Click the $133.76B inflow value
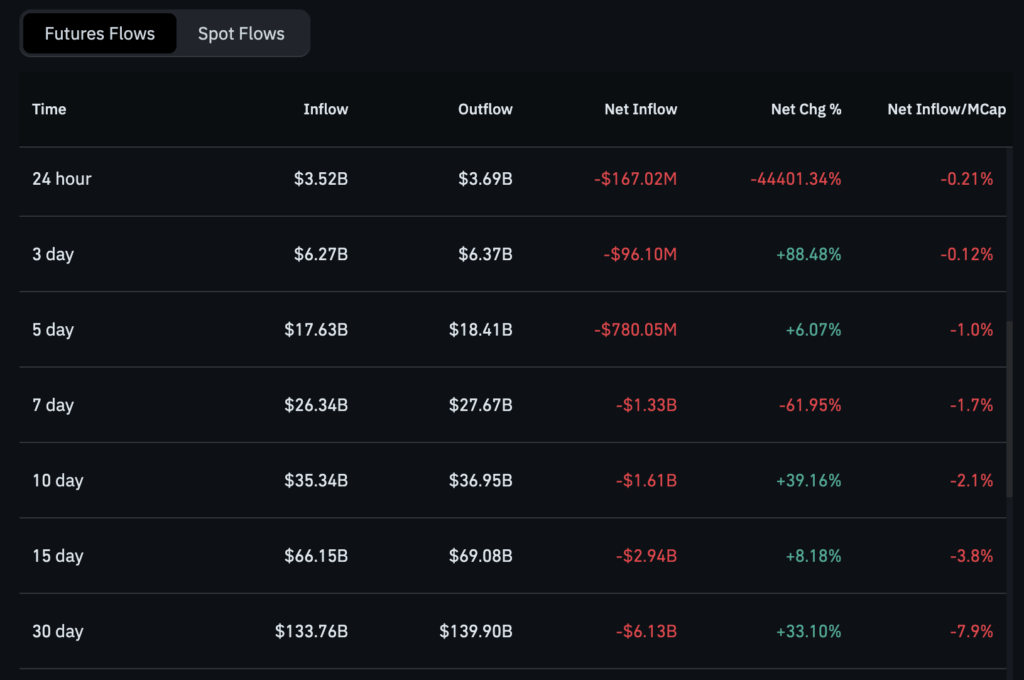1024x680 pixels. click(312, 632)
